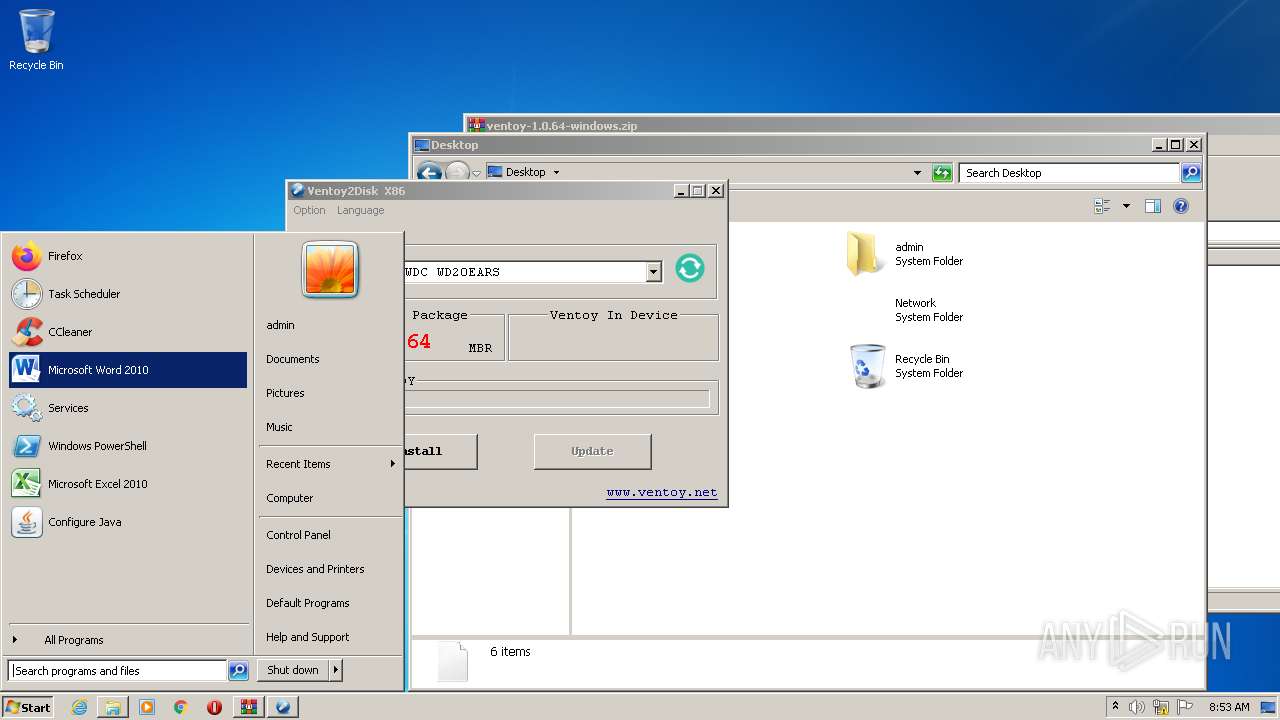
Task: Click the Search Desktop field
Action: tap(1069, 173)
